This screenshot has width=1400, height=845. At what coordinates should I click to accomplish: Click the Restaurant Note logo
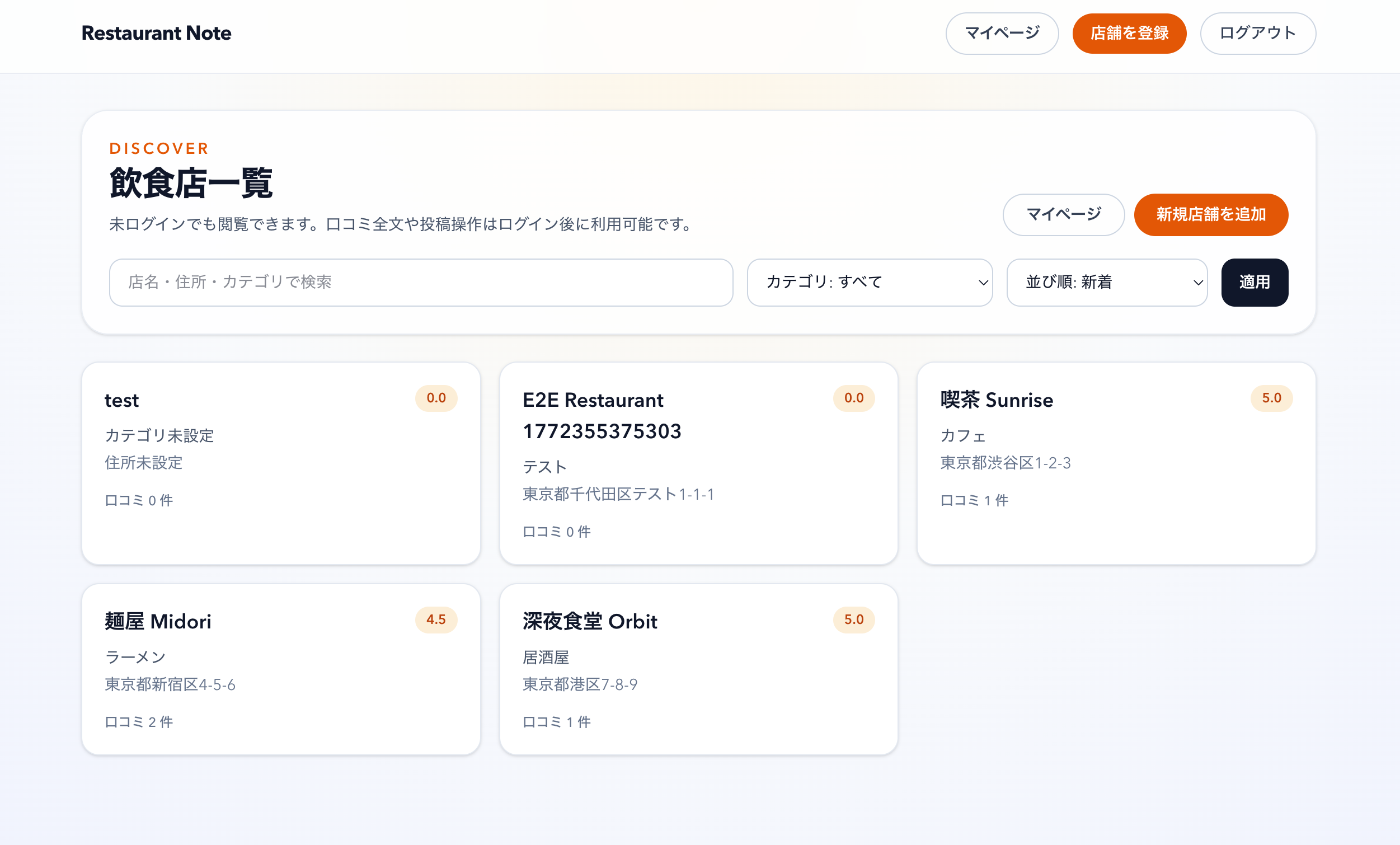(156, 33)
